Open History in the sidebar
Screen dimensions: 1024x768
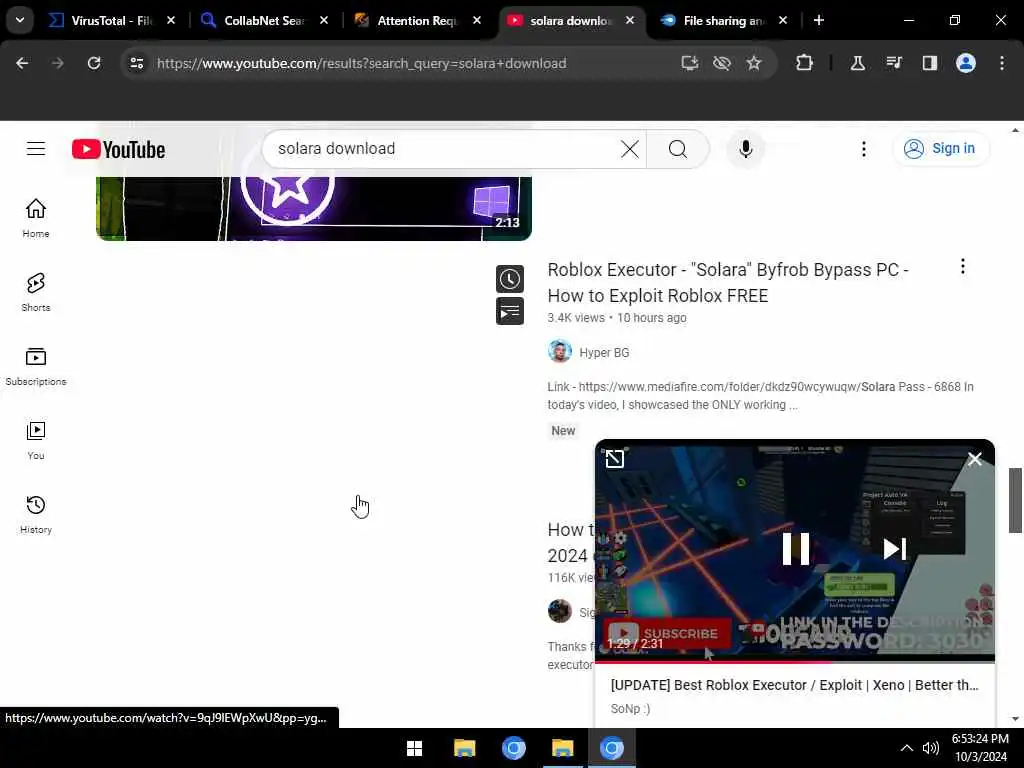click(36, 515)
